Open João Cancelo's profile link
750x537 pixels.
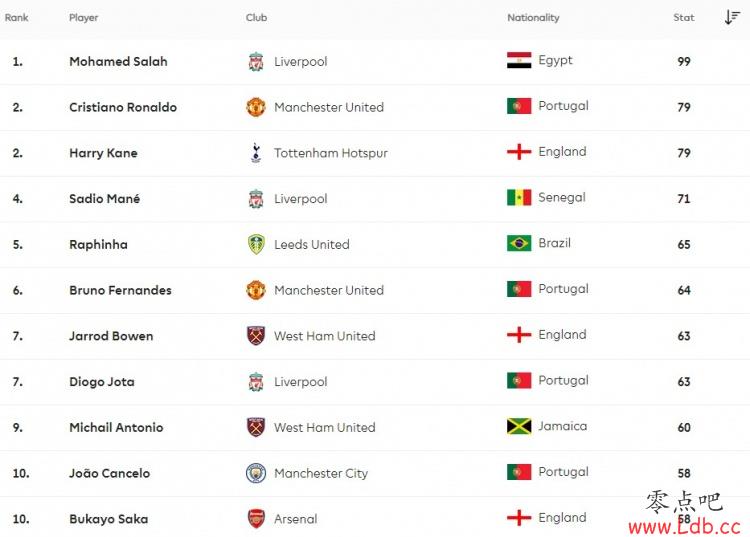pos(110,473)
